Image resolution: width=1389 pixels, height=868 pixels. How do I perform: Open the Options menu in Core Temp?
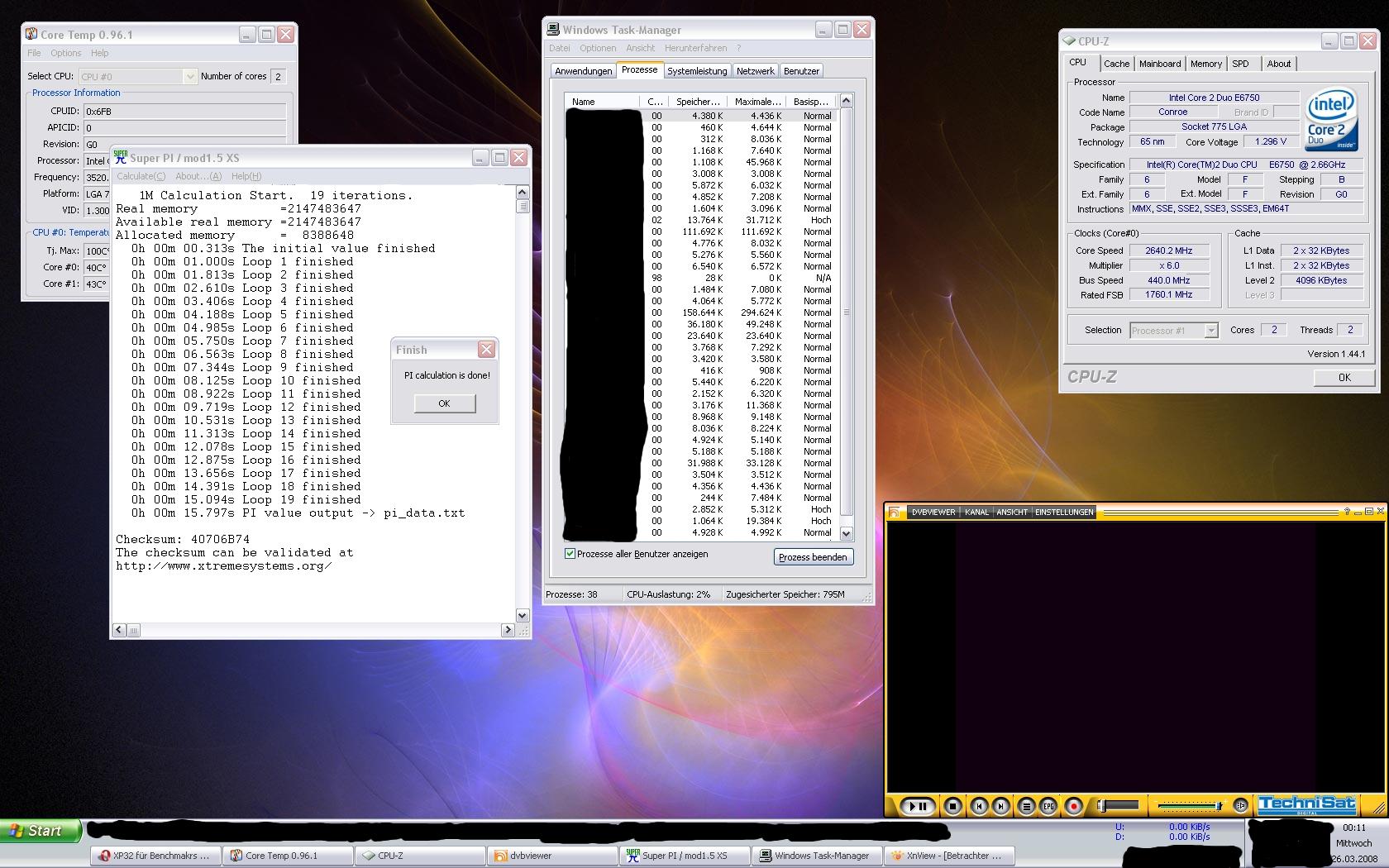tap(66, 53)
